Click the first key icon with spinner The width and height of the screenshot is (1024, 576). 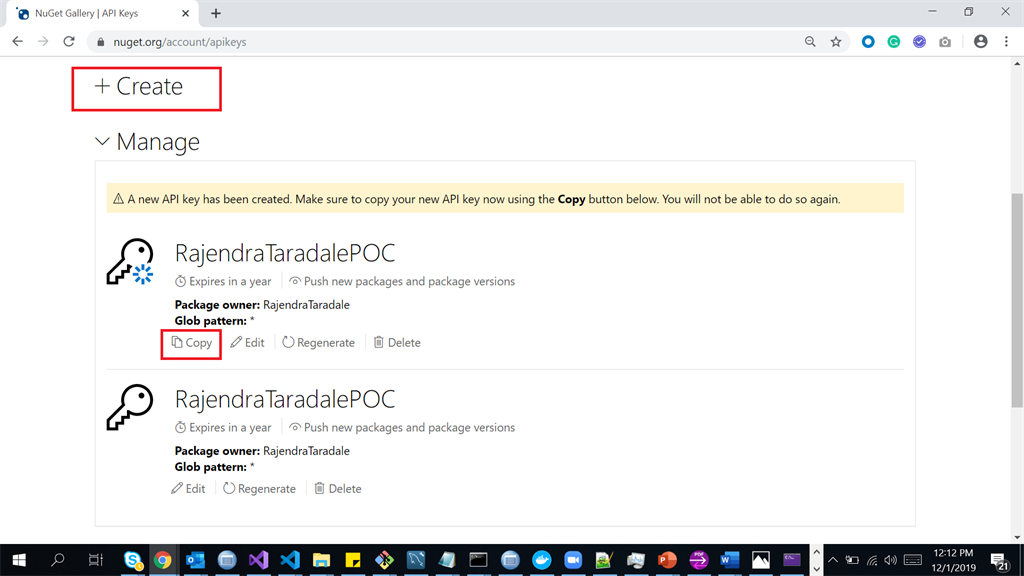tap(131, 261)
